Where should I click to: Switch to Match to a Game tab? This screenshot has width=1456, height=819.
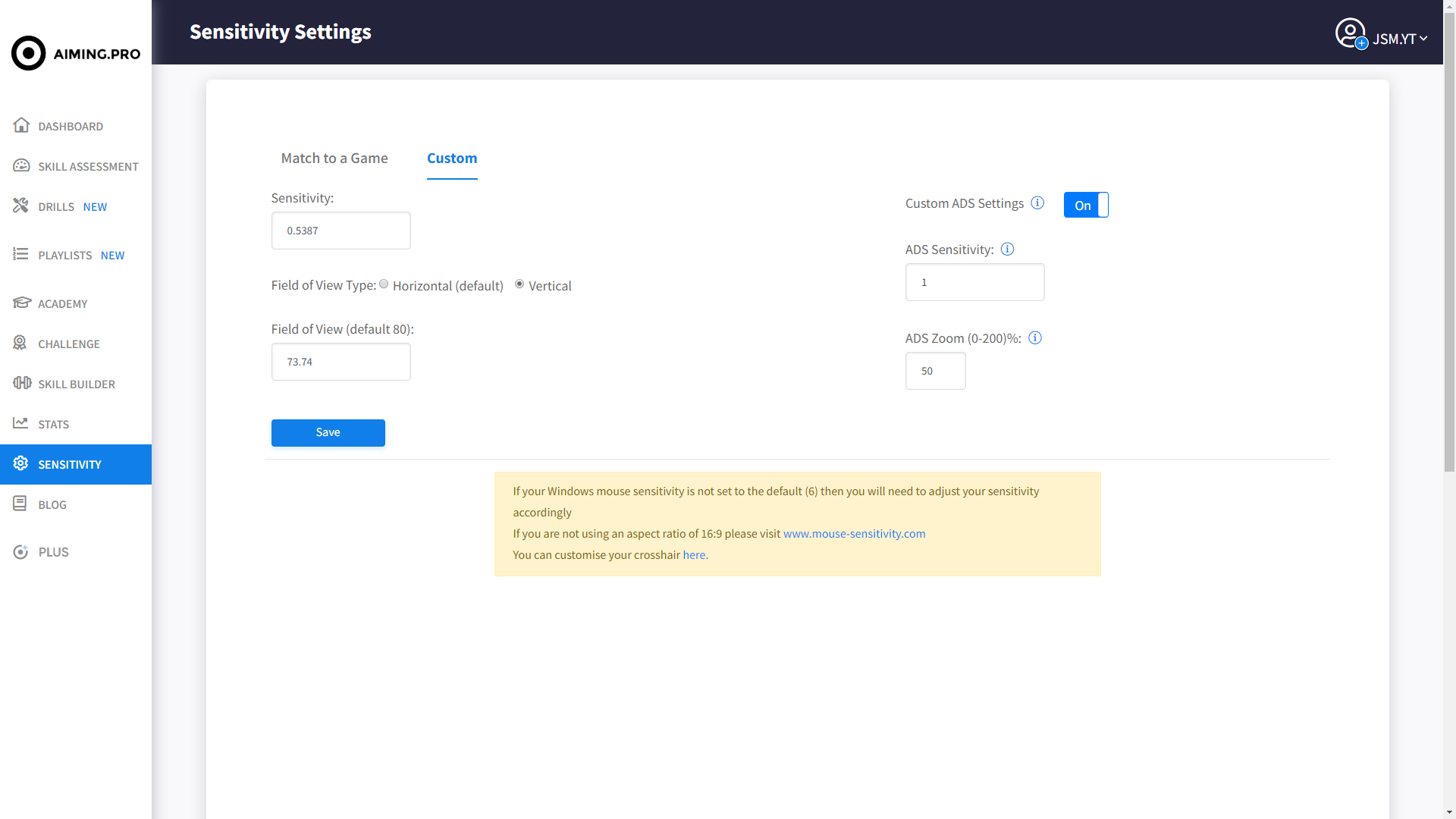pyautogui.click(x=334, y=158)
